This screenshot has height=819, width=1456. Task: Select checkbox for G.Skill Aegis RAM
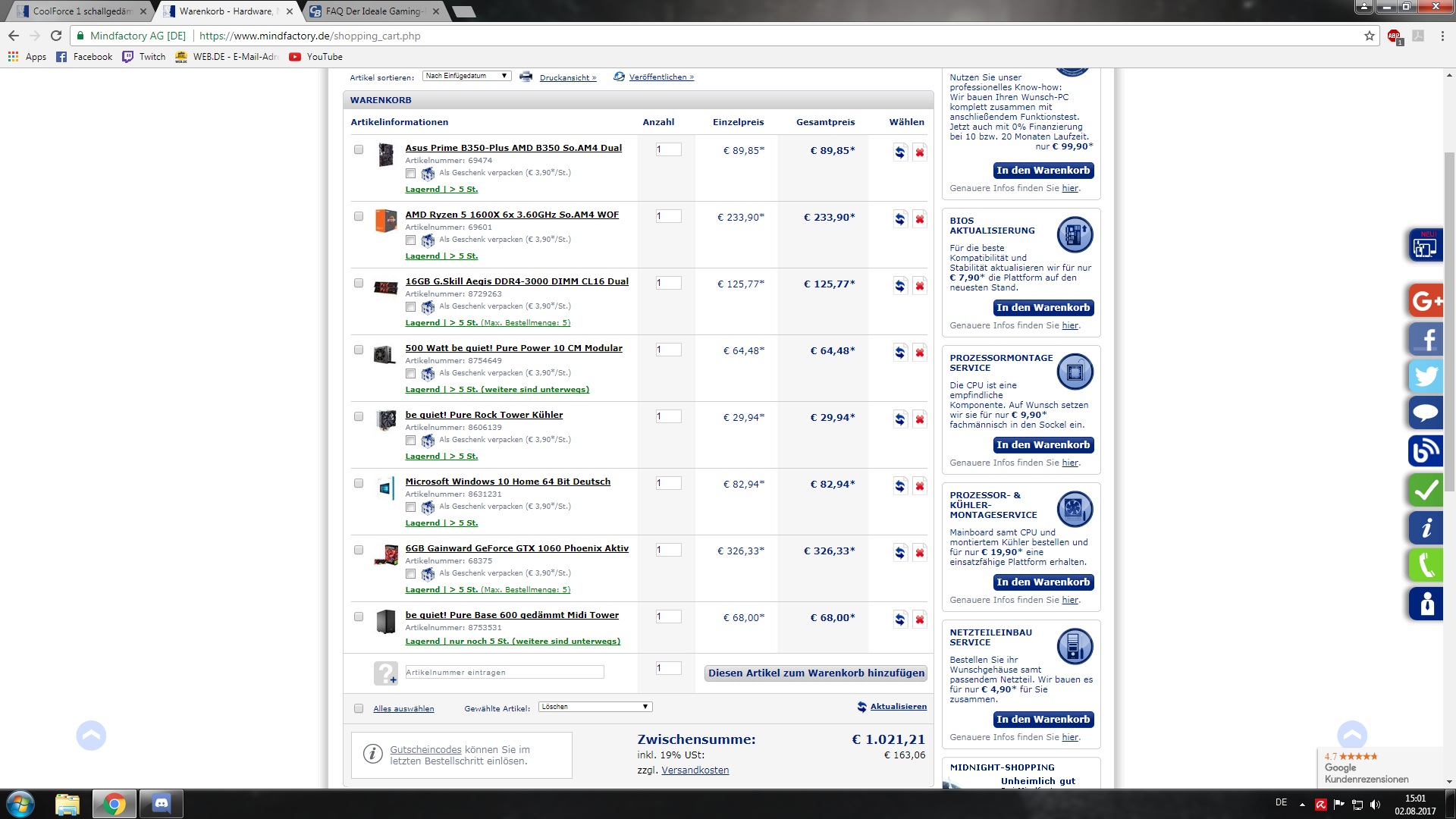click(x=359, y=283)
